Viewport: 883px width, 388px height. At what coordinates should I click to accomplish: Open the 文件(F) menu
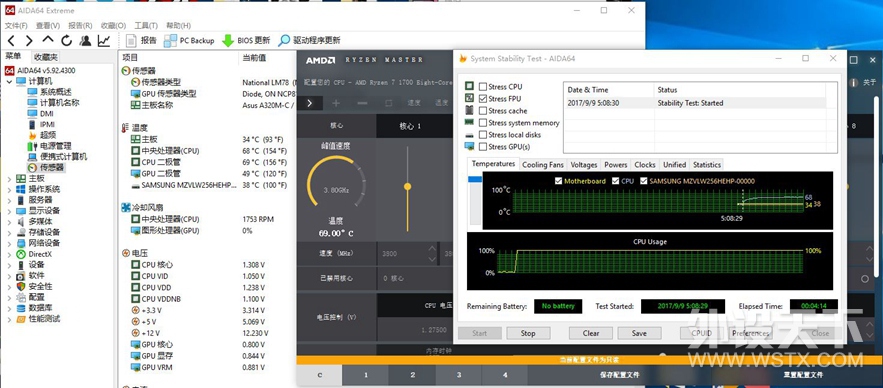(16, 25)
